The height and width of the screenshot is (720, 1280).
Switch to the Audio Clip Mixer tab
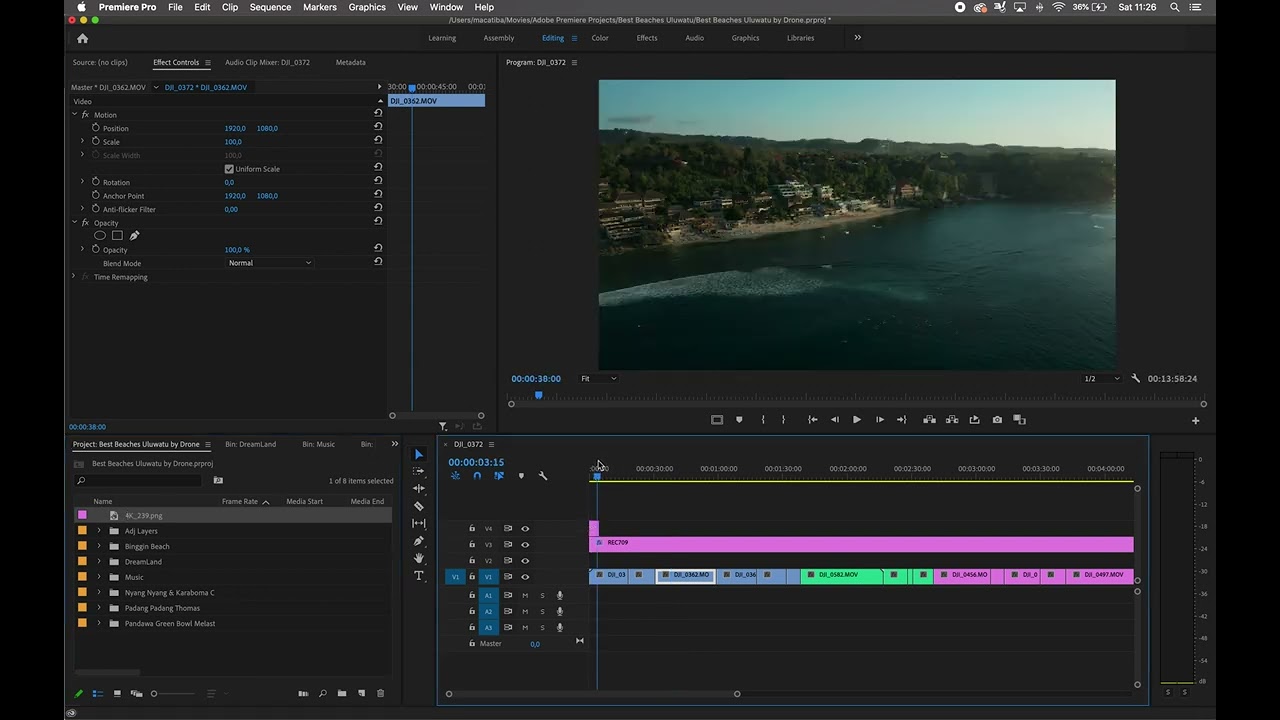pos(267,62)
